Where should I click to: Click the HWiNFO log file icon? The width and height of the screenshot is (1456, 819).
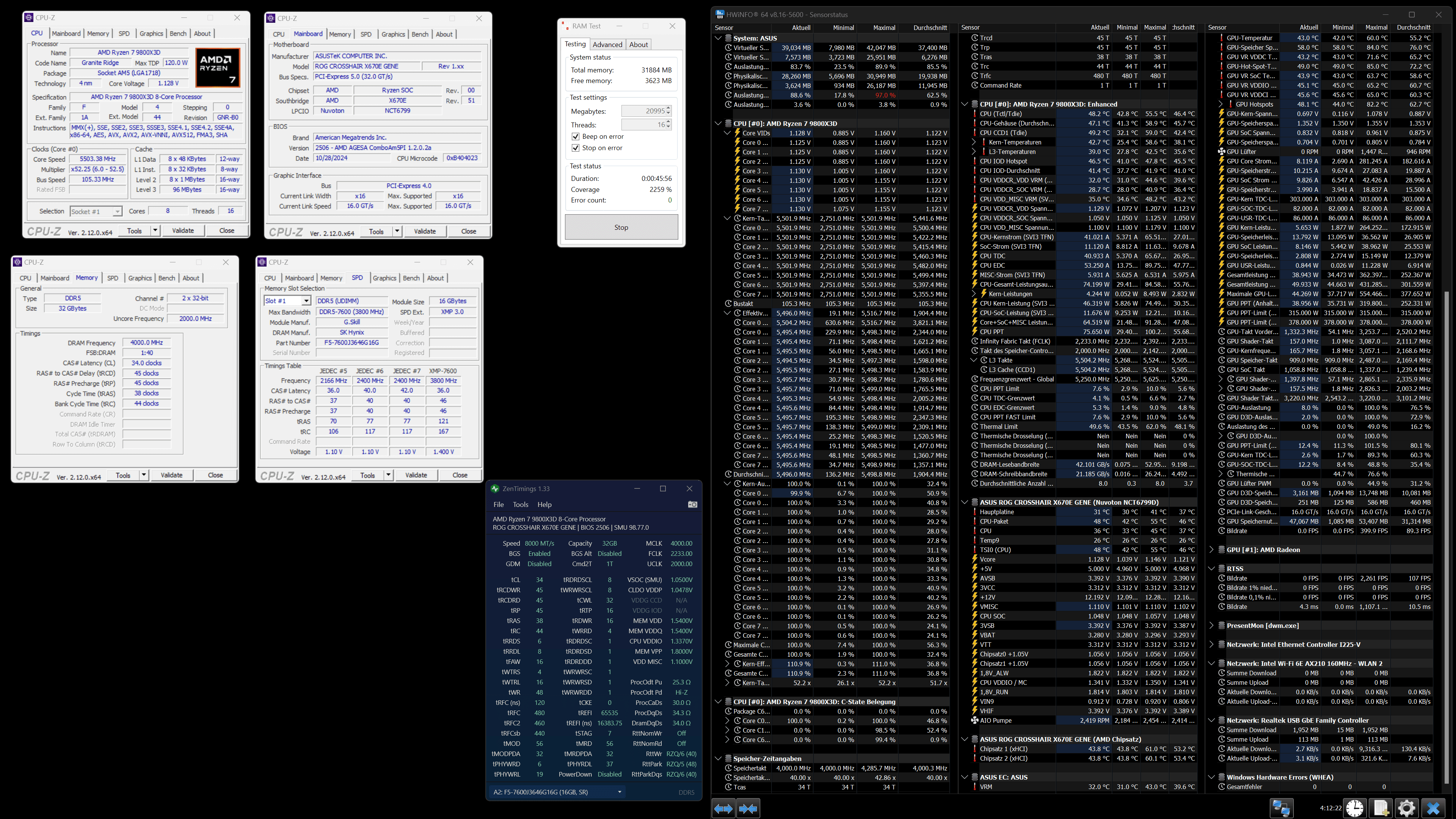click(1380, 808)
